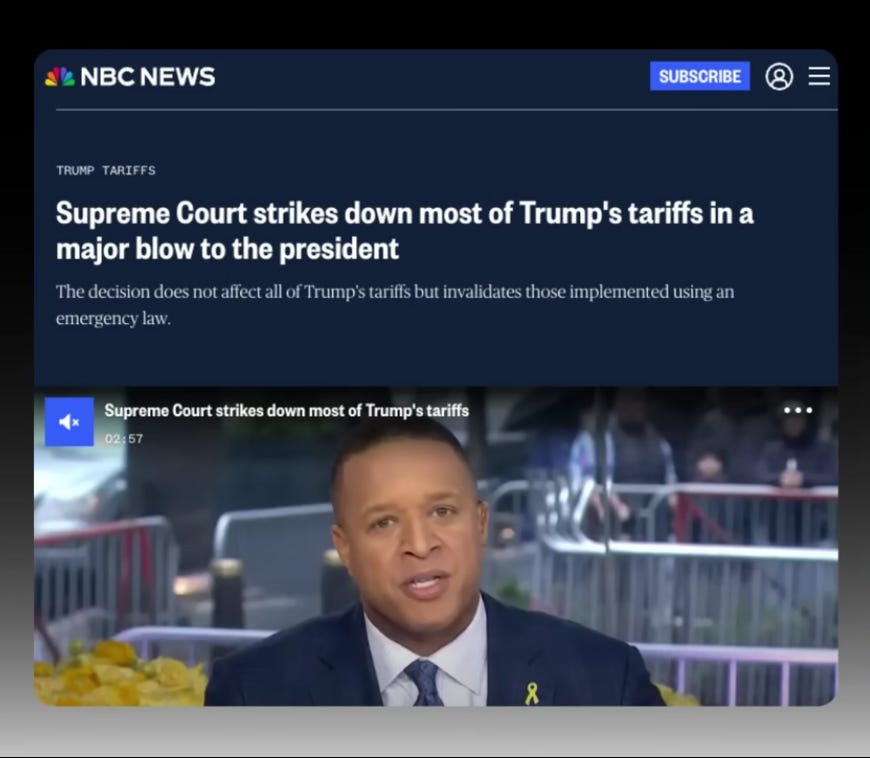Click the anchor's blue tie in video
The image size is (870, 758).
pos(425,684)
